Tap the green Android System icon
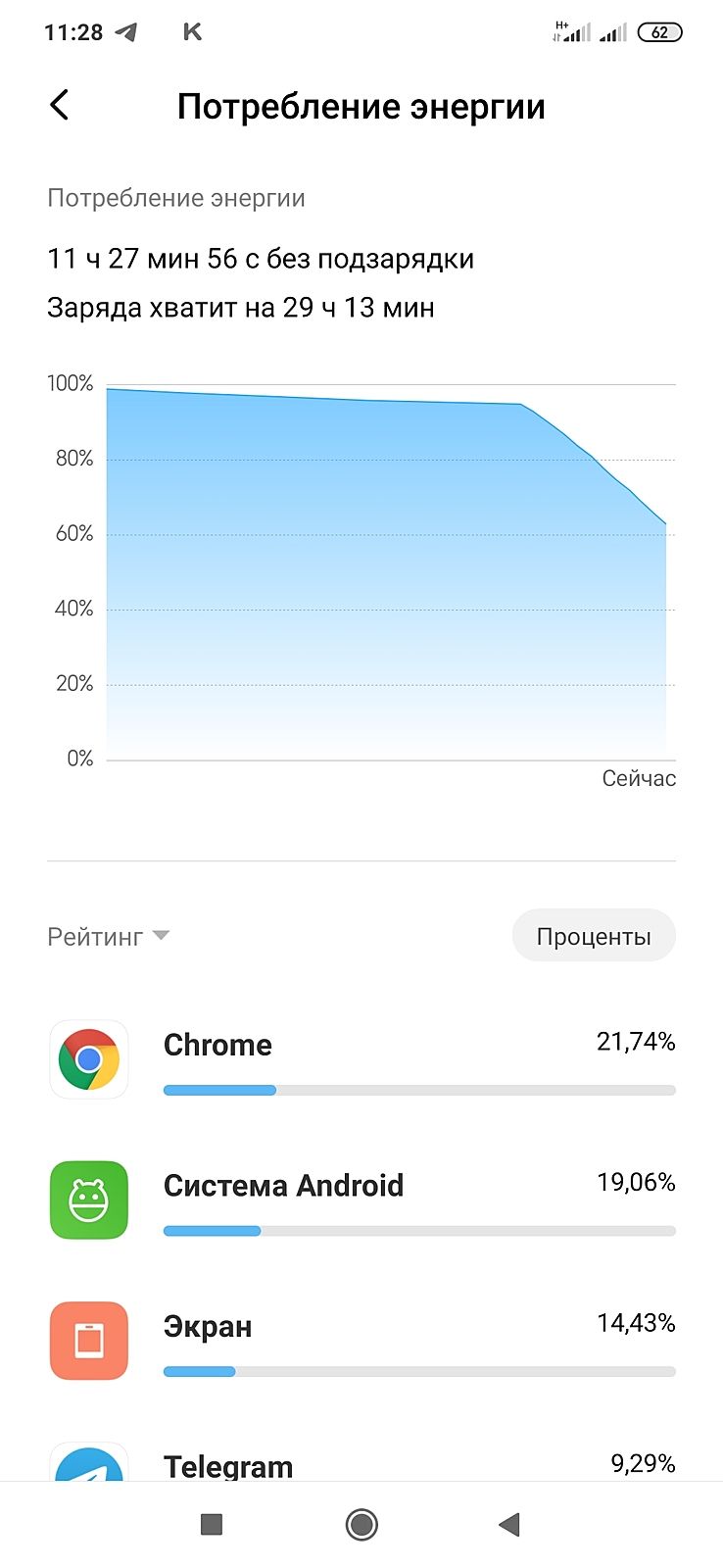Image resolution: width=723 pixels, height=1568 pixels. 89,1200
